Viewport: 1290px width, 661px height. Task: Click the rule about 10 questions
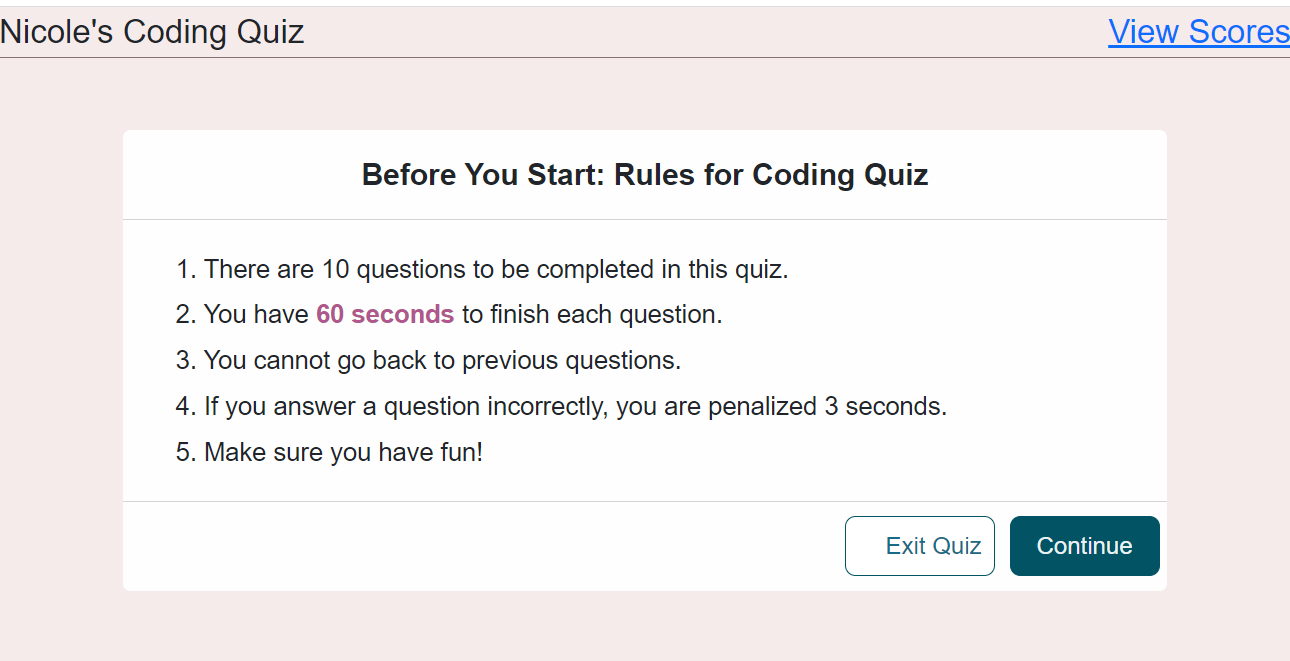tap(496, 270)
